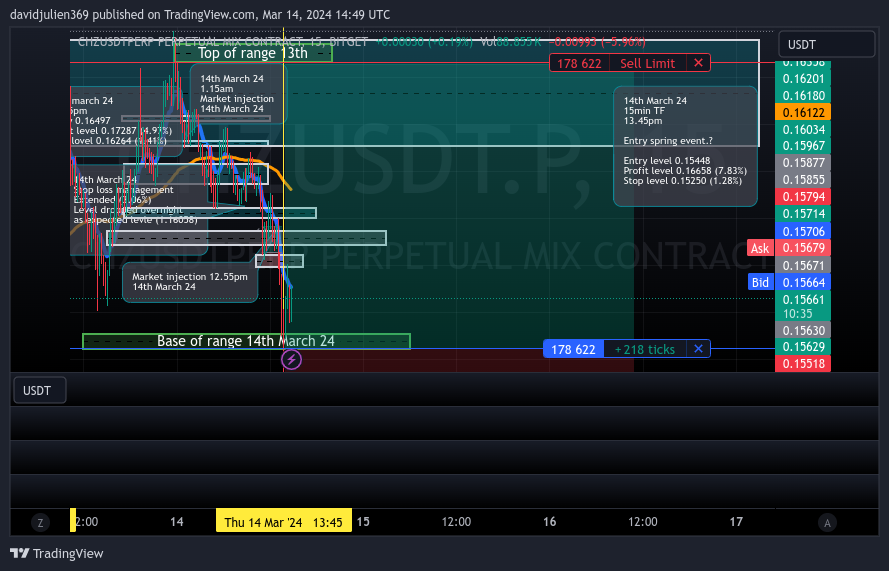Cancel the Sell Limit order with the red X
The width and height of the screenshot is (889, 571).
[x=698, y=63]
